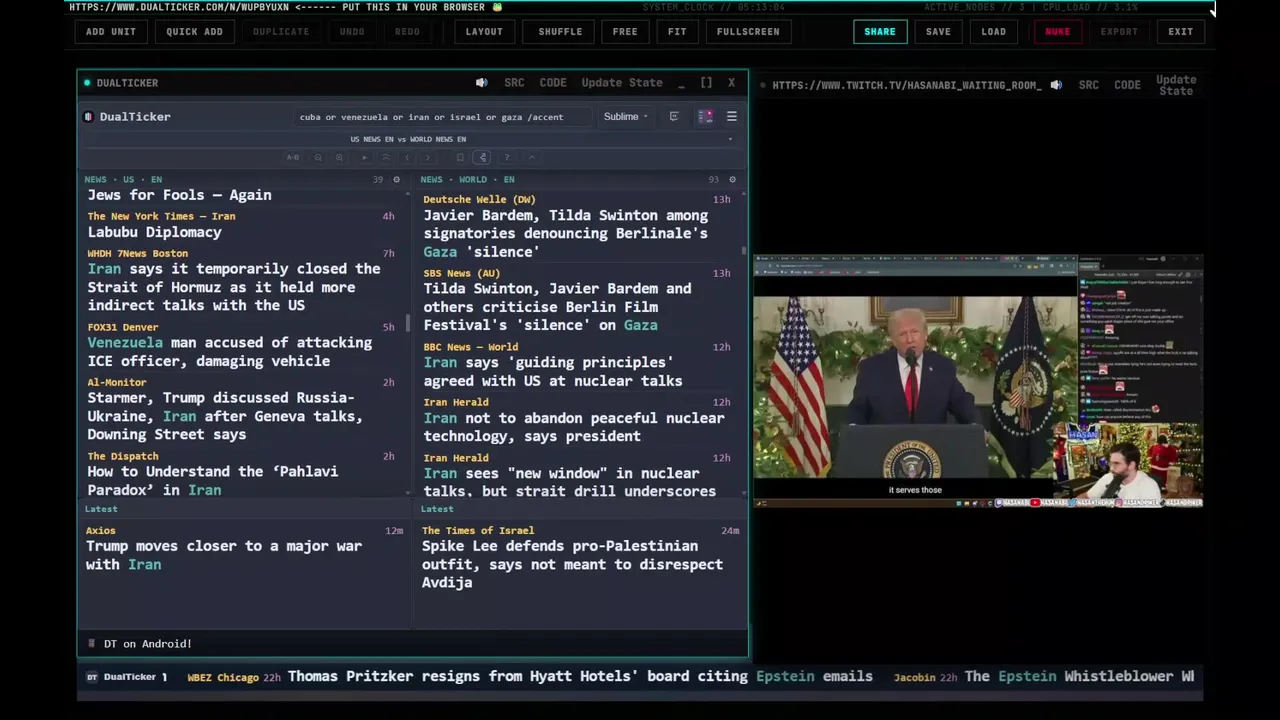Click the SAVE button

coord(938,32)
